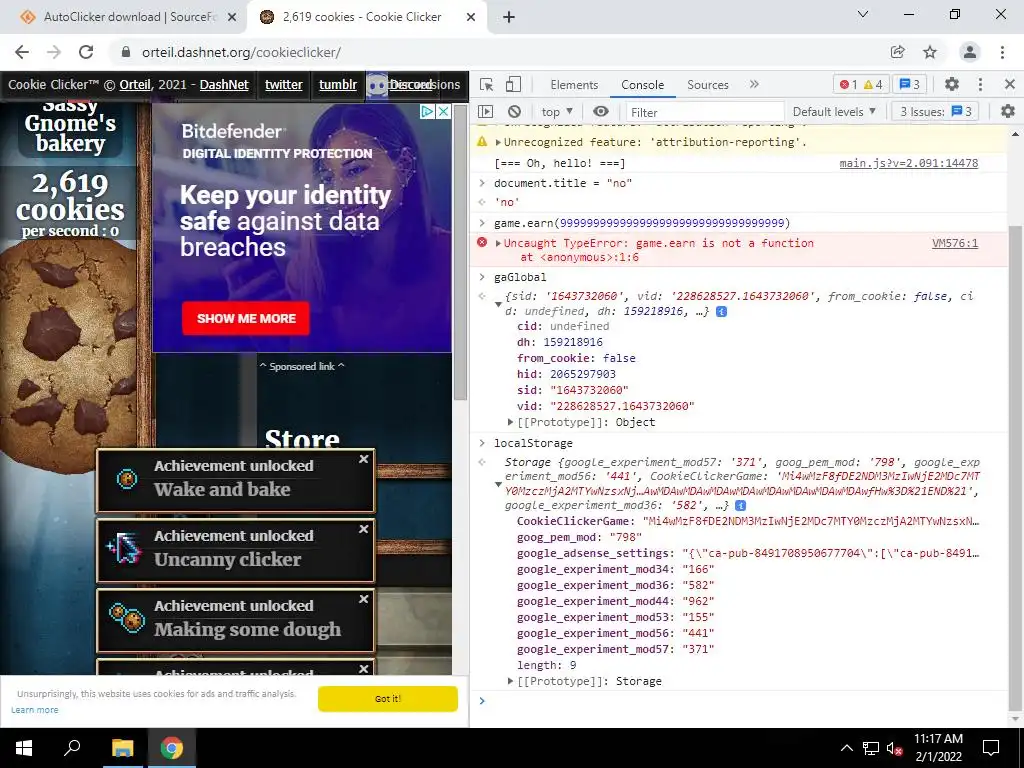The image size is (1024, 768).
Task: Open File Explorer from taskbar
Action: (x=122, y=748)
